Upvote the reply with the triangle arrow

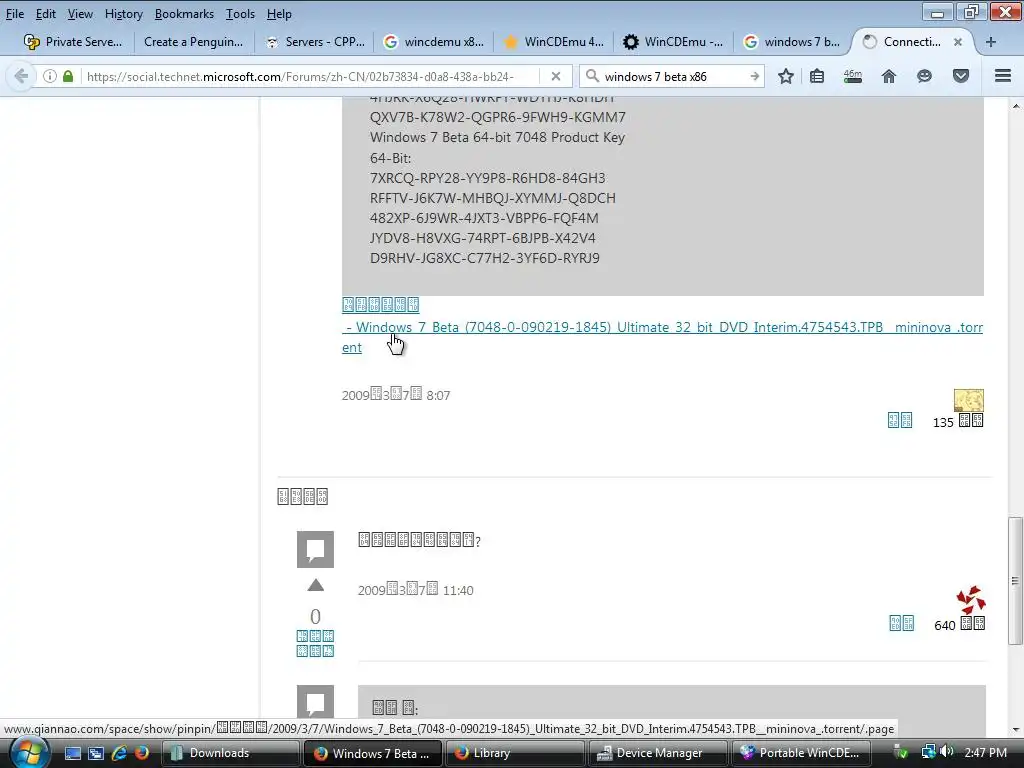pos(315,585)
